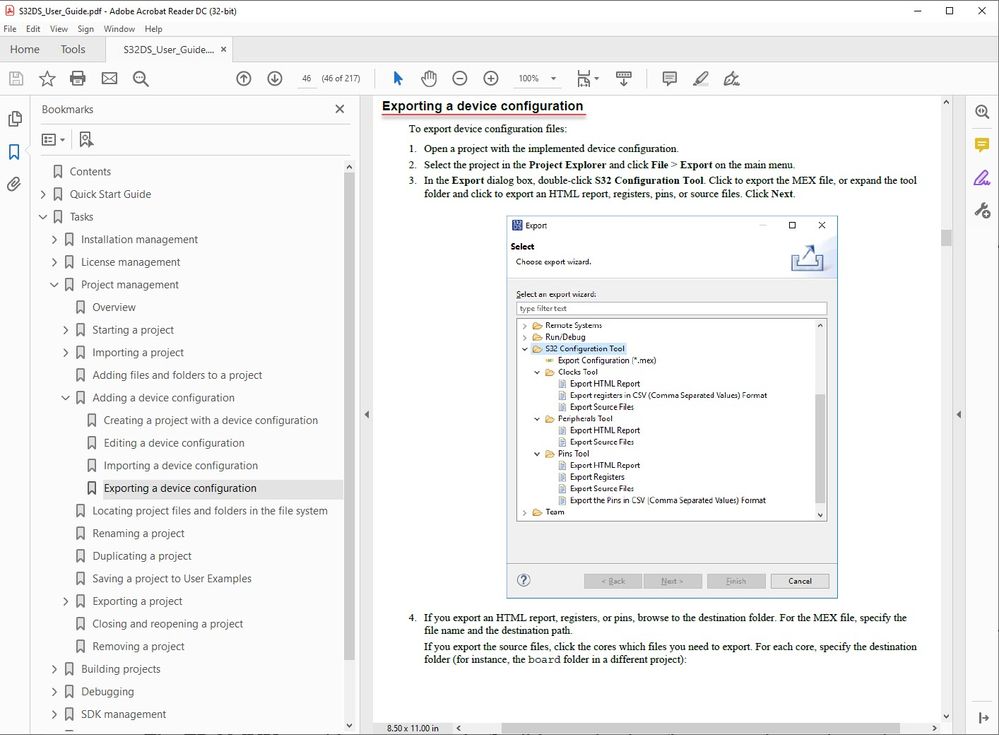This screenshot has width=999, height=735.
Task: Add the document to starred favorites
Action: pos(47,78)
